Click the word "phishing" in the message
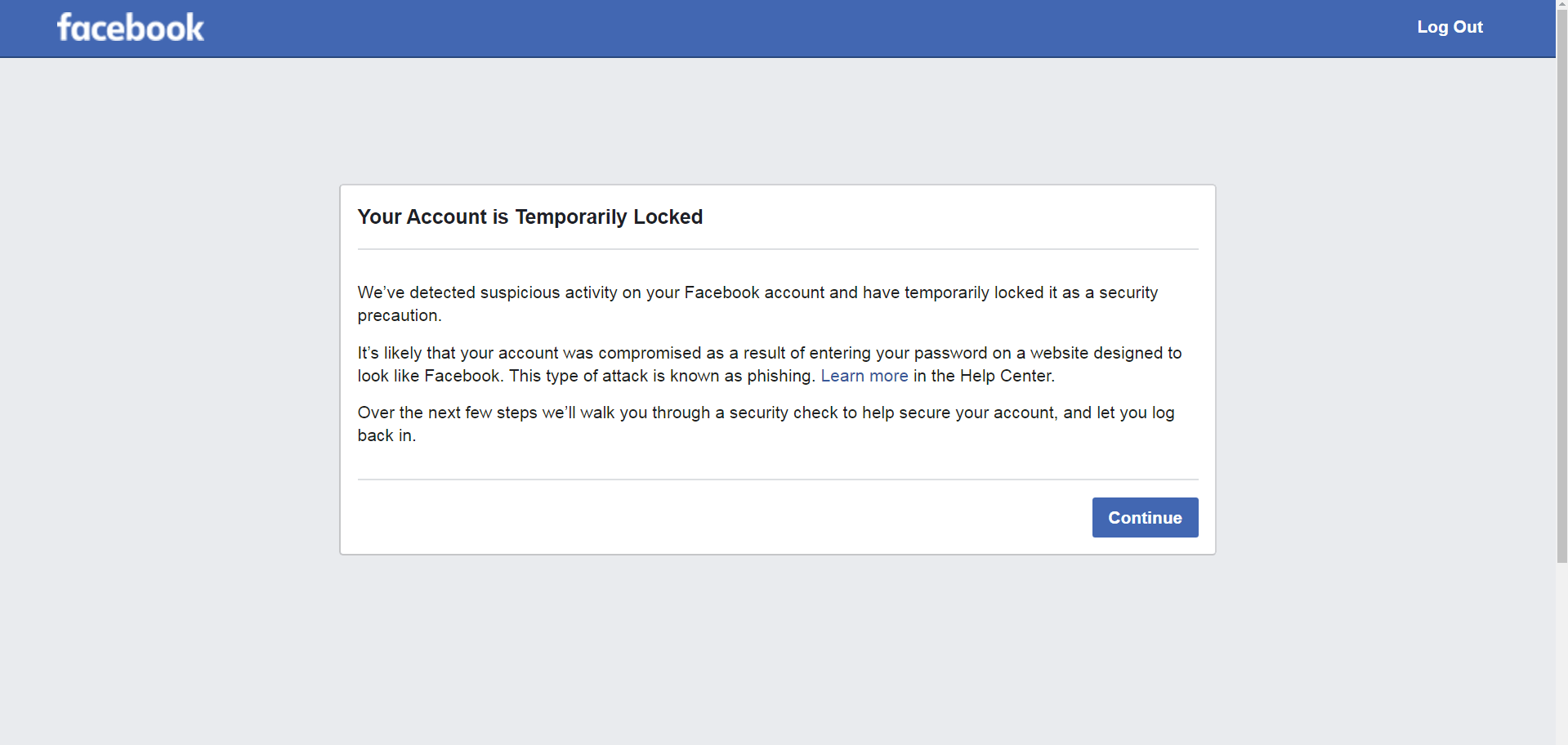 tap(779, 376)
